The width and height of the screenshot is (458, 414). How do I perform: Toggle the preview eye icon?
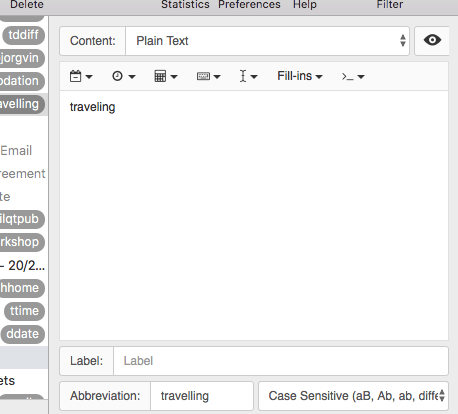tap(432, 40)
